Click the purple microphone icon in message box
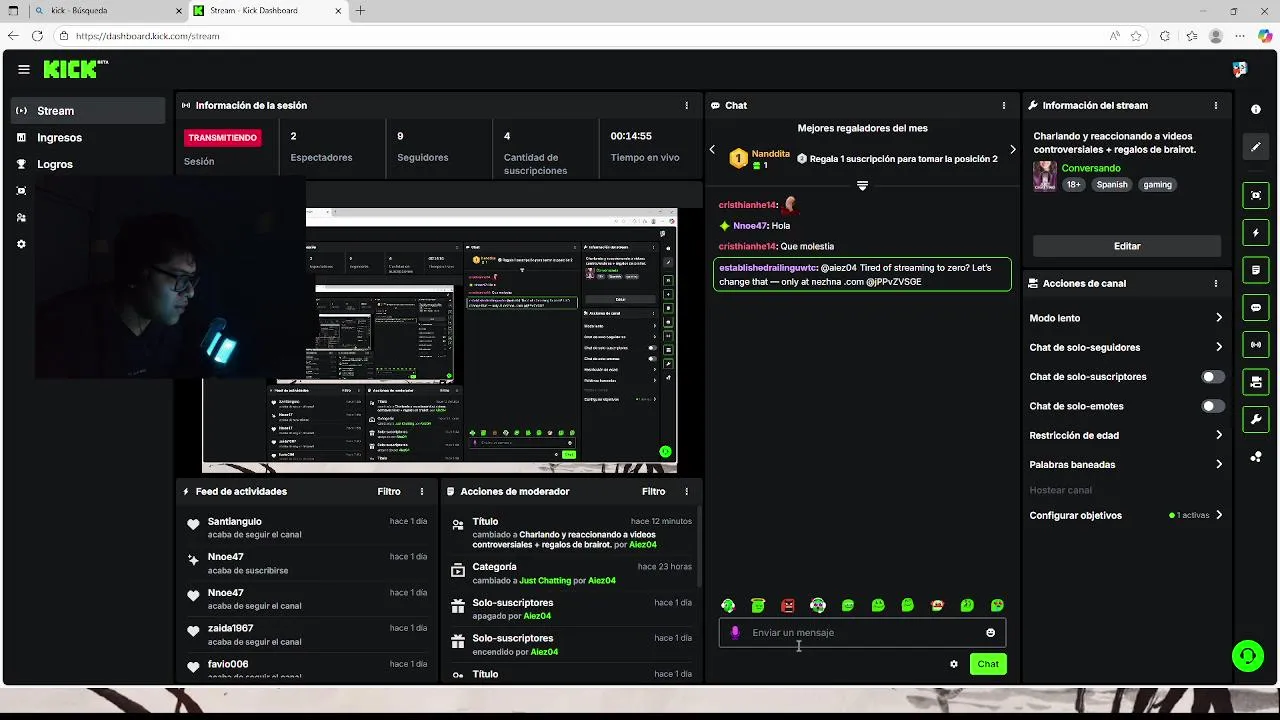The width and height of the screenshot is (1280, 720). pyautogui.click(x=735, y=633)
